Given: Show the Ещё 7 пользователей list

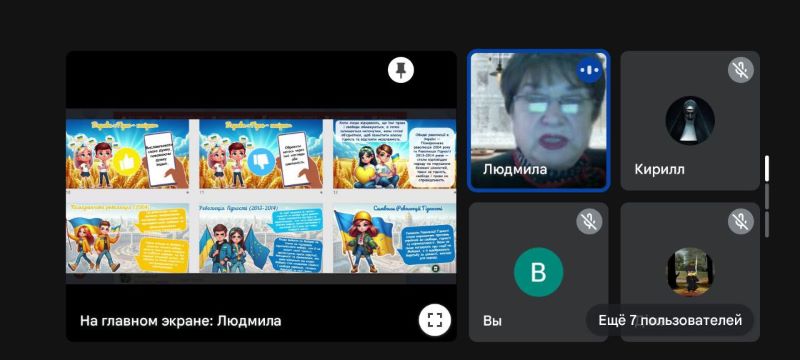Looking at the screenshot, I should coord(669,320).
